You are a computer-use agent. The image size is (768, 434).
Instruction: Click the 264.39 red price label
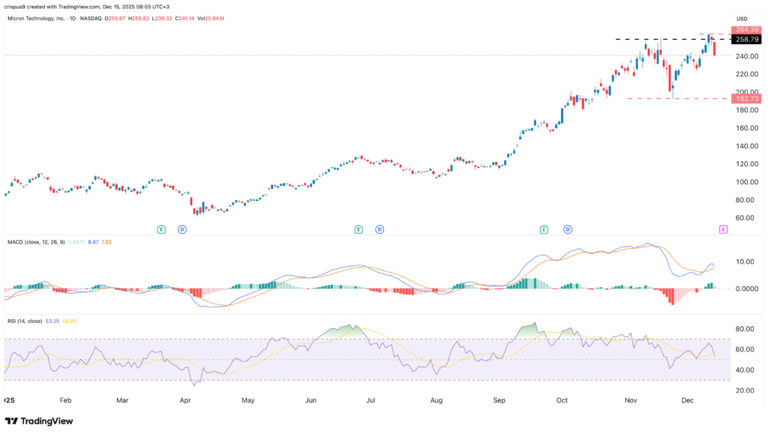tap(746, 30)
